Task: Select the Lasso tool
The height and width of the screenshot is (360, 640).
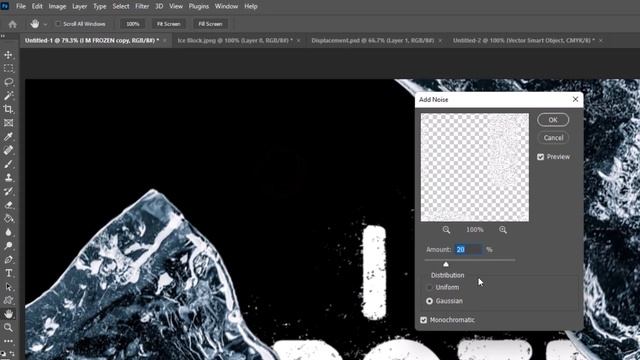Action: (x=8, y=82)
